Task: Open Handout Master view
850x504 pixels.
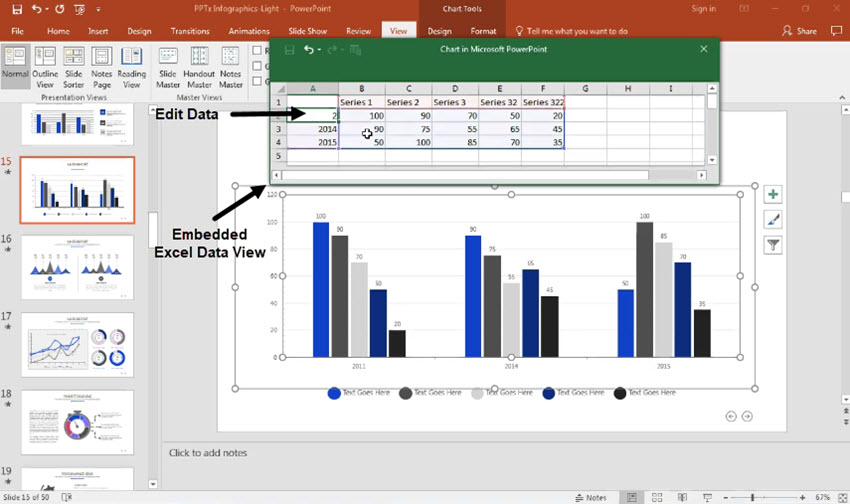Action: point(199,68)
